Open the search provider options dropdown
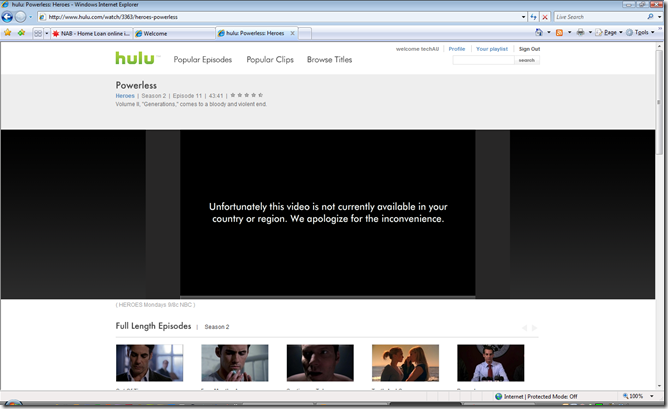 point(659,17)
